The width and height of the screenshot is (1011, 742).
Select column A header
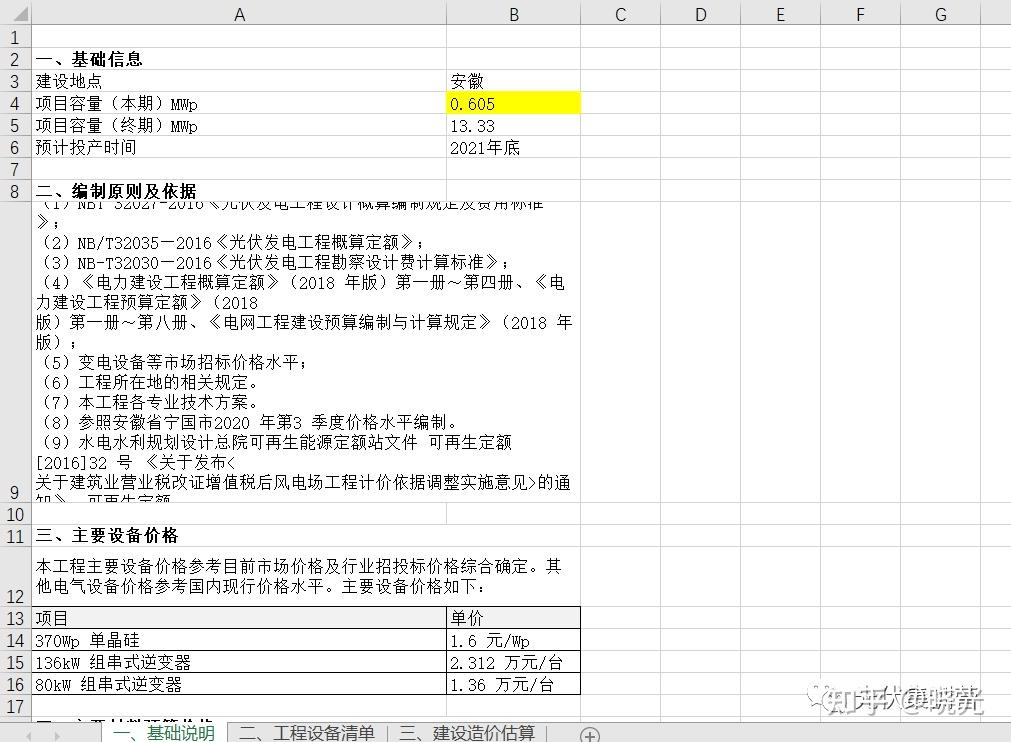point(239,13)
